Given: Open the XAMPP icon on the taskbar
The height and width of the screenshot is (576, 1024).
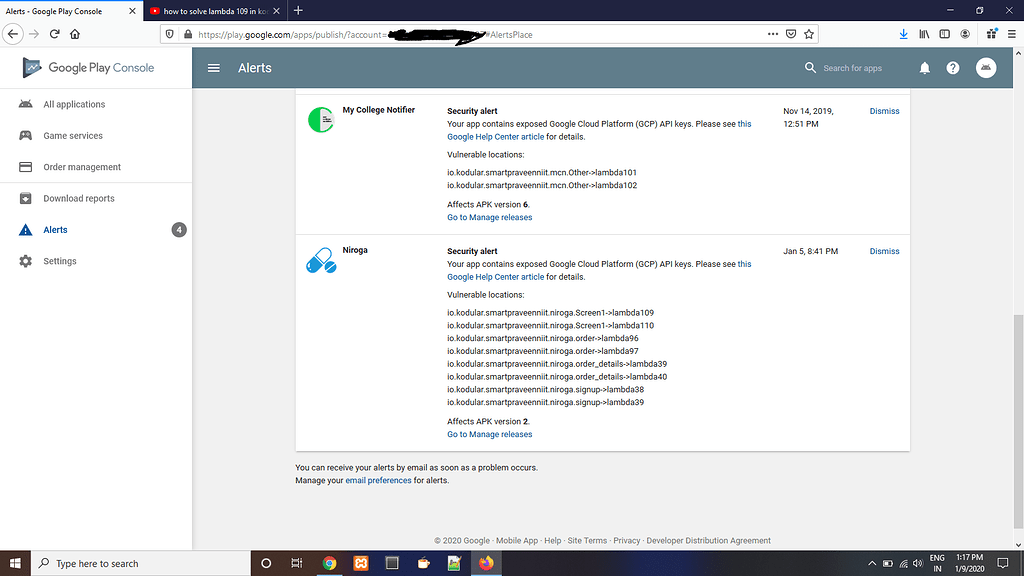Looking at the screenshot, I should tap(360, 563).
